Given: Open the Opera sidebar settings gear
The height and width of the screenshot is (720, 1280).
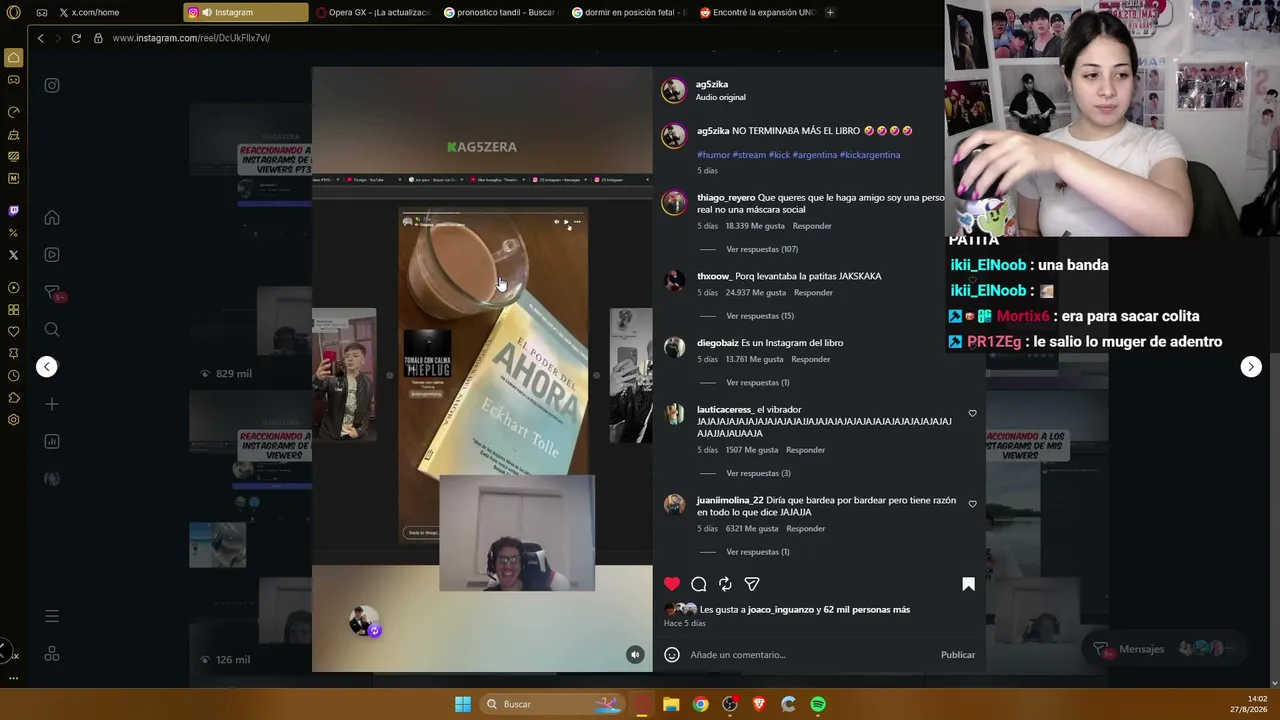Looking at the screenshot, I should pos(13,420).
